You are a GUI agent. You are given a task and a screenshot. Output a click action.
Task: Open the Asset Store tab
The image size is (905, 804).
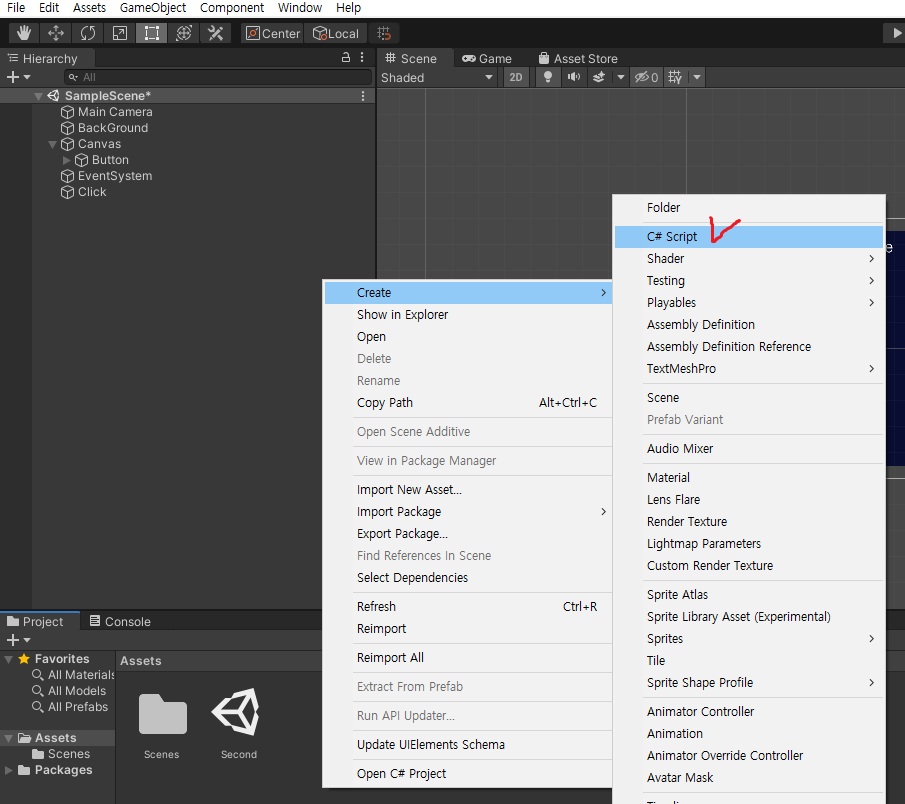[578, 58]
